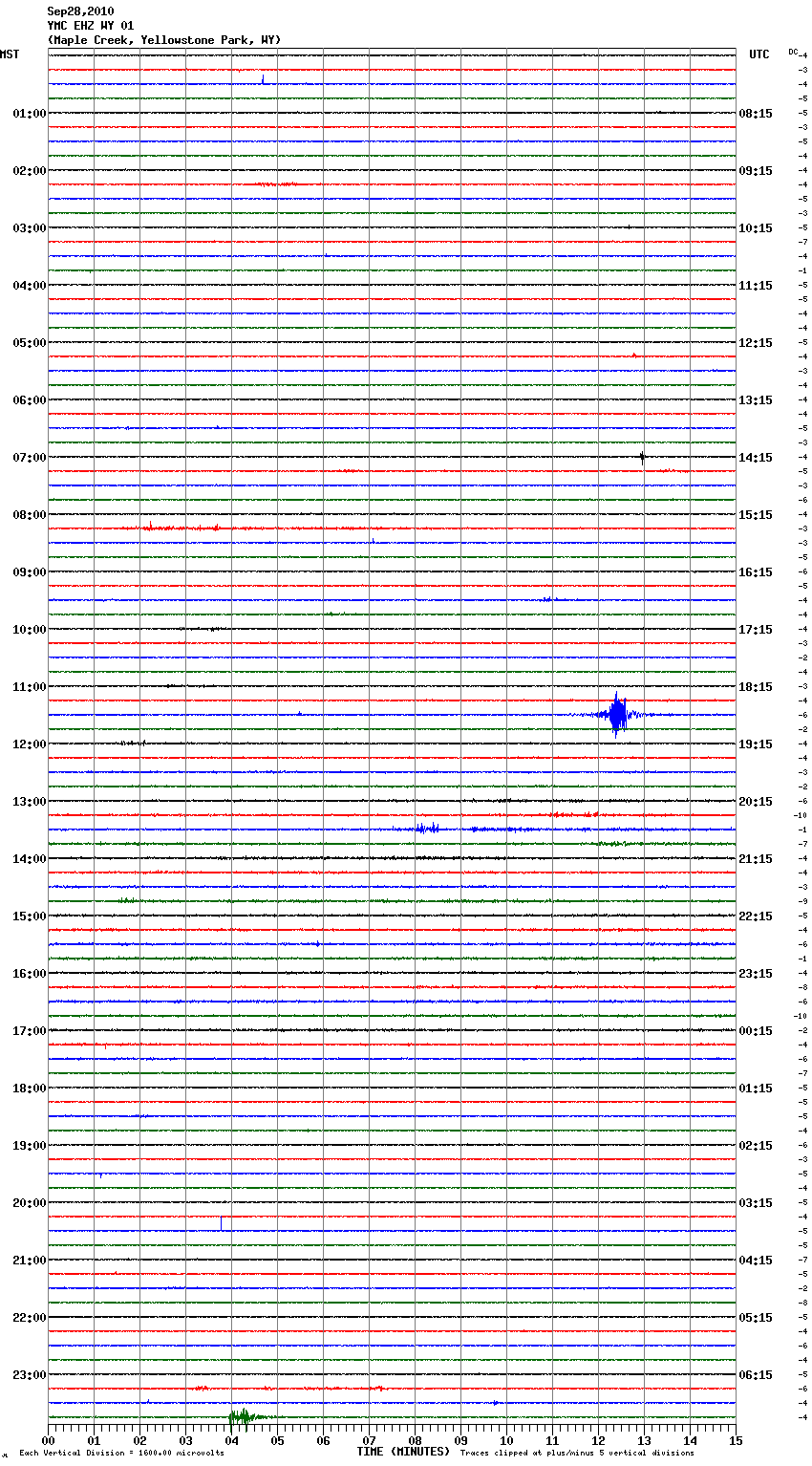The image size is (812, 1466).
Task: Click the 02:15 UTC time label
Action: point(756,1146)
